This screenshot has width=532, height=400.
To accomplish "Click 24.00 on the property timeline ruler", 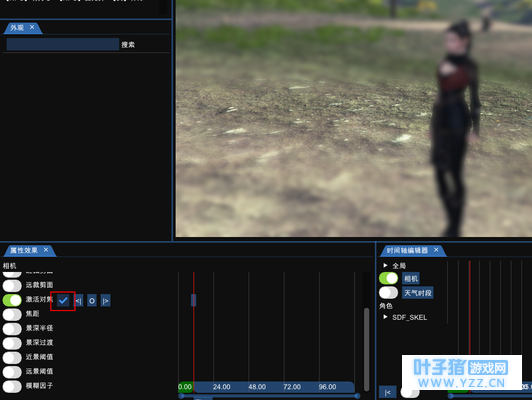I will point(222,387).
